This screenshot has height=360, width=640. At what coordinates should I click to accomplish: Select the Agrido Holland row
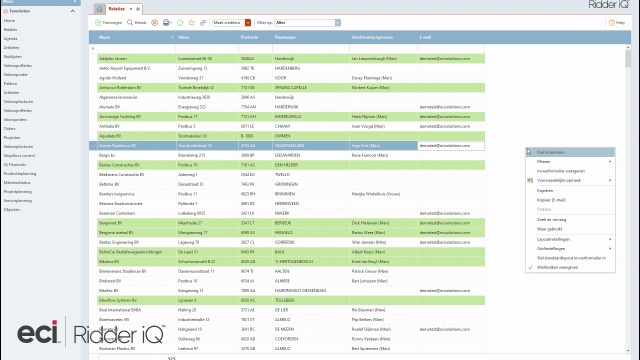(287, 78)
